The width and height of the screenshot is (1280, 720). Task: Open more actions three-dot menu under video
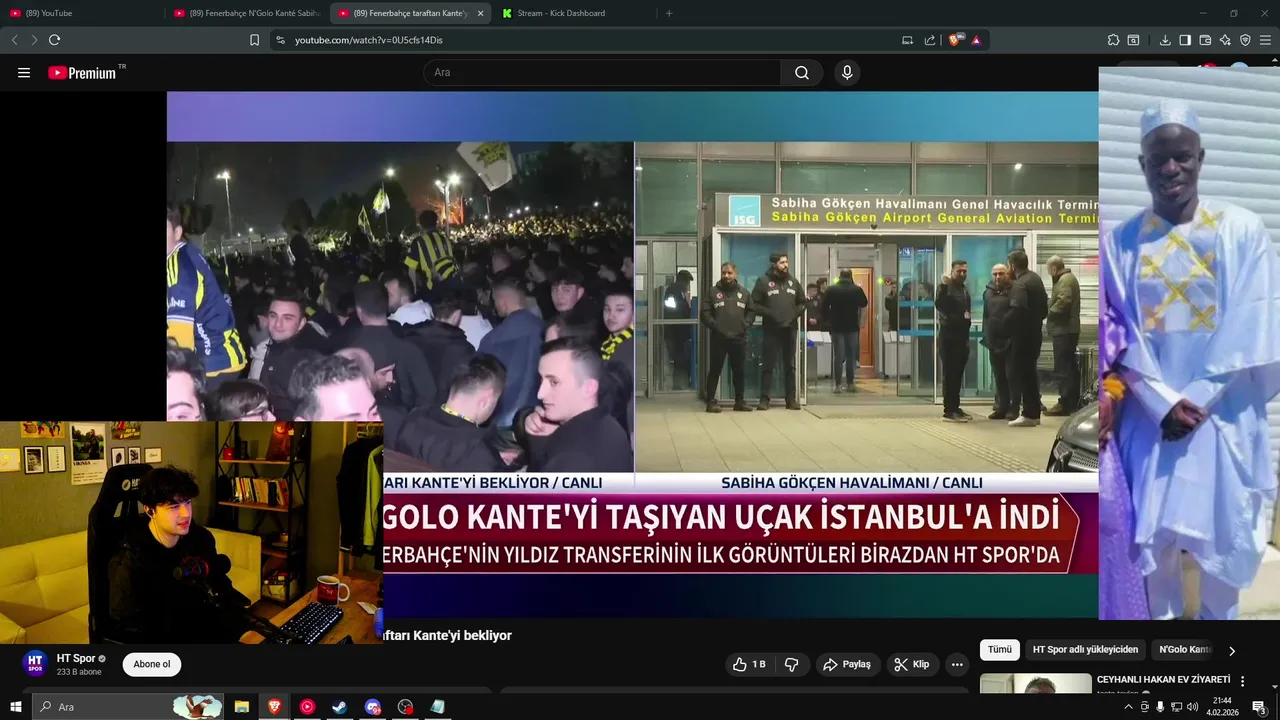pos(957,664)
